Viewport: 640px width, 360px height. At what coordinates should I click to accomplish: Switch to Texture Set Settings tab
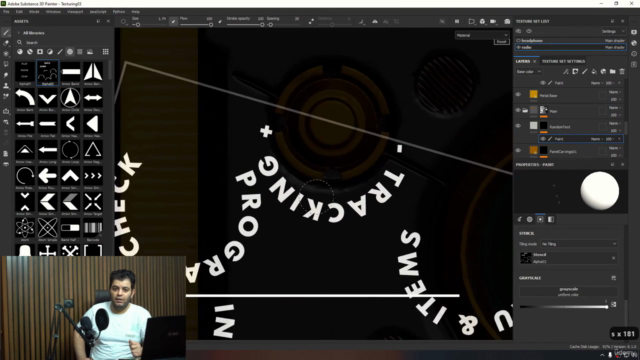click(563, 61)
